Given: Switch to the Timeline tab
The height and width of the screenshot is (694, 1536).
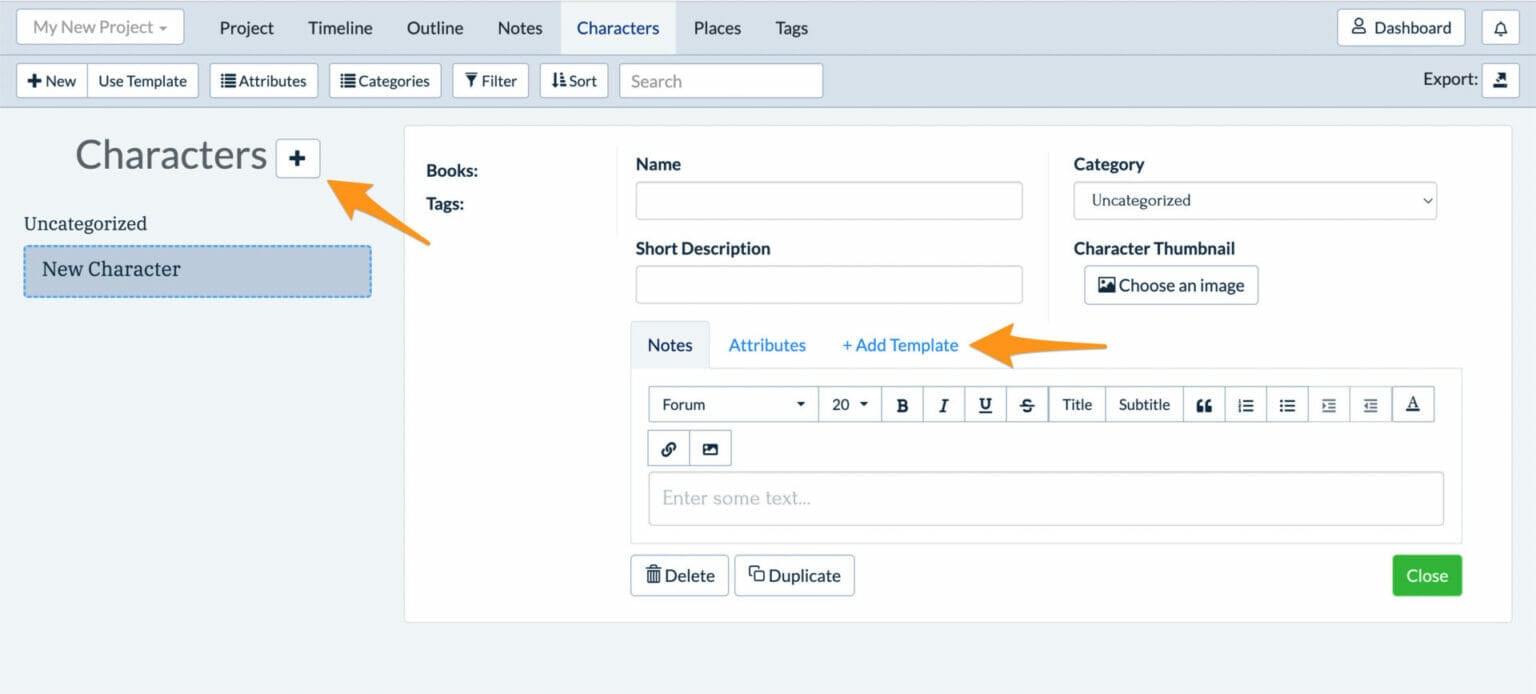Looking at the screenshot, I should (x=340, y=28).
